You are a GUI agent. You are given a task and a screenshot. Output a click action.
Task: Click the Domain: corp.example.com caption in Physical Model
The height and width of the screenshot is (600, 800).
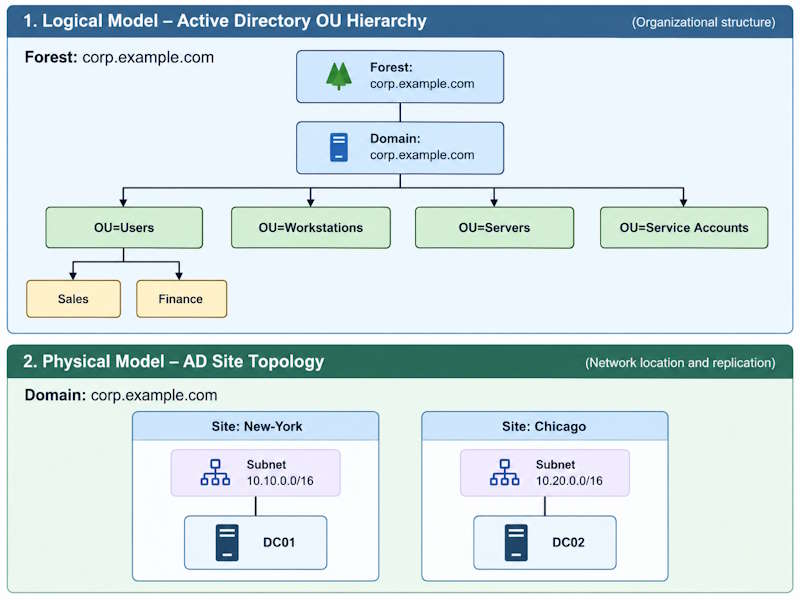click(x=121, y=395)
